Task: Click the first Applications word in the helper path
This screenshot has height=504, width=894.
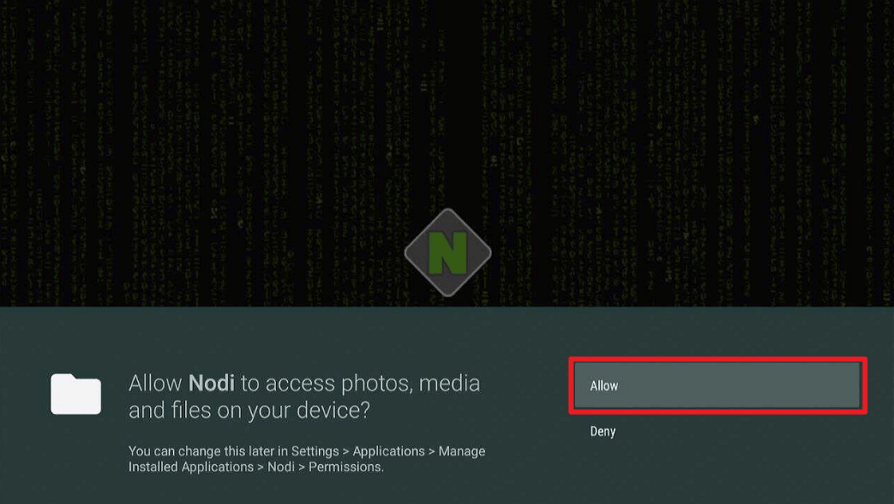Action: 388,452
